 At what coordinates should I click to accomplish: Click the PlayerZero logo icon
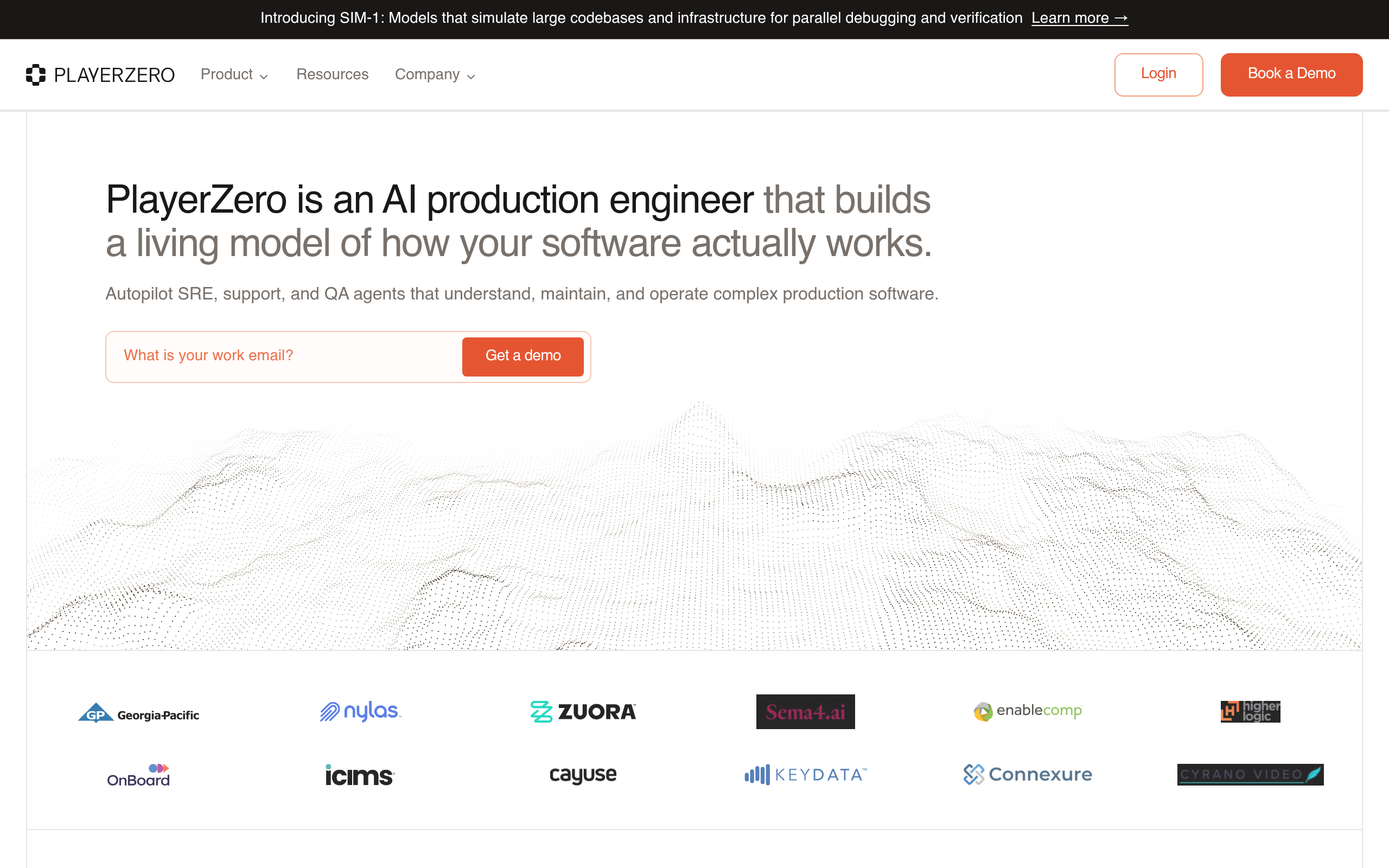click(x=36, y=75)
